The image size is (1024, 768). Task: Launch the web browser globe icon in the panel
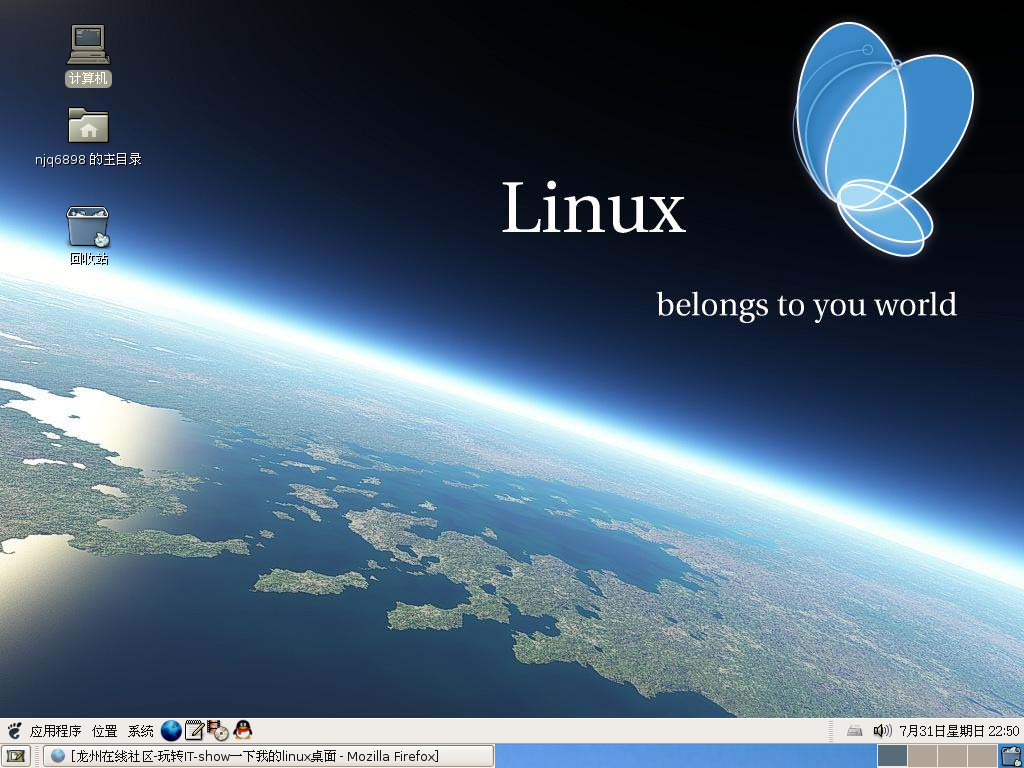[x=171, y=730]
